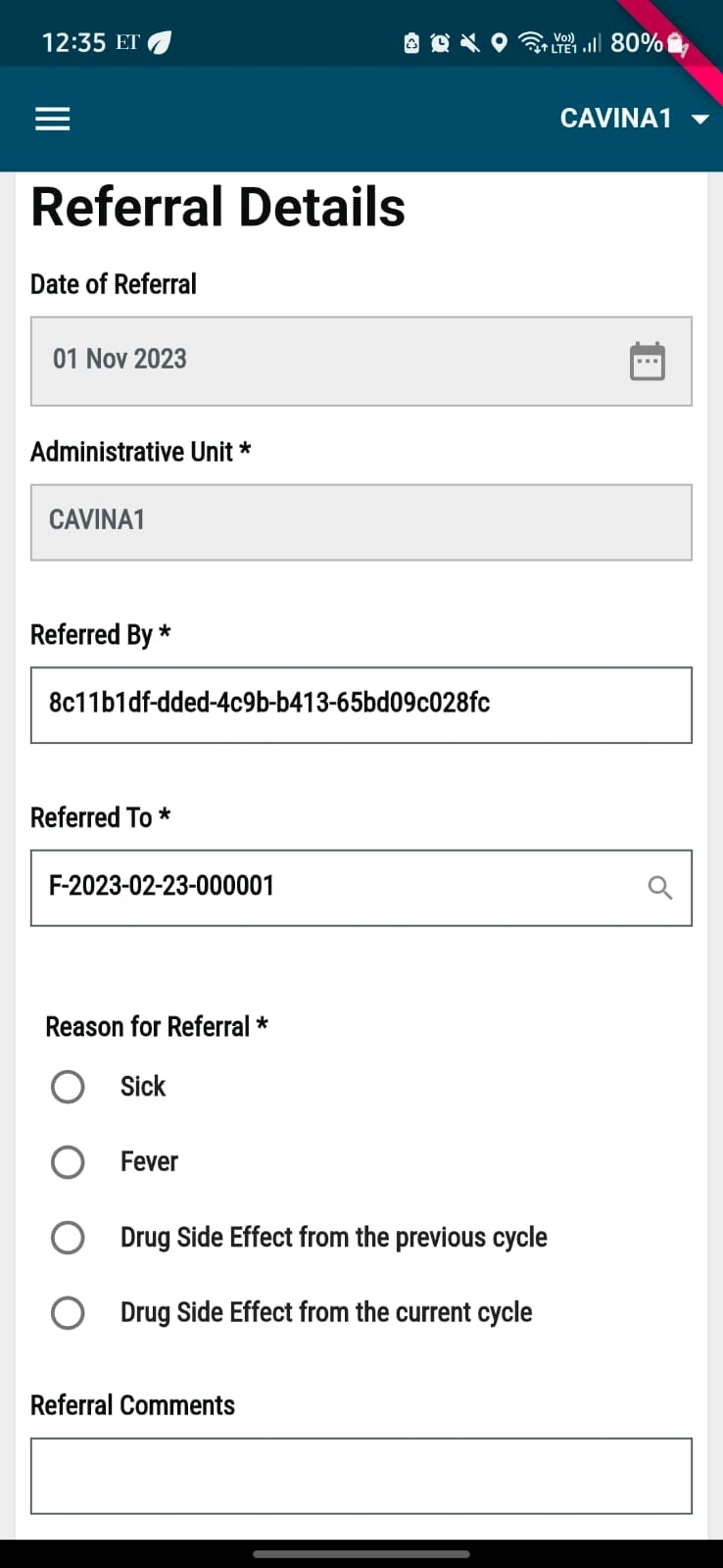Tap the Administrative Unit CAVINA1 field

(361, 521)
